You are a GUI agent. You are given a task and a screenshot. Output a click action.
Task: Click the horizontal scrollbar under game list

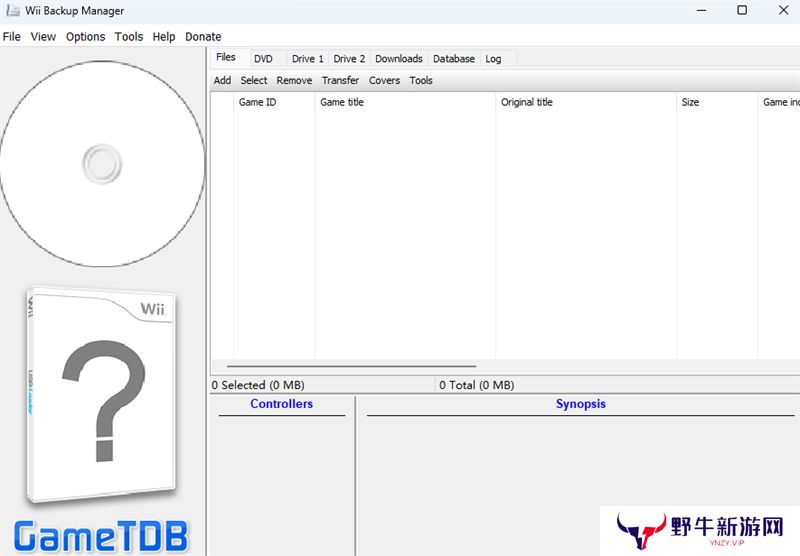[352, 366]
